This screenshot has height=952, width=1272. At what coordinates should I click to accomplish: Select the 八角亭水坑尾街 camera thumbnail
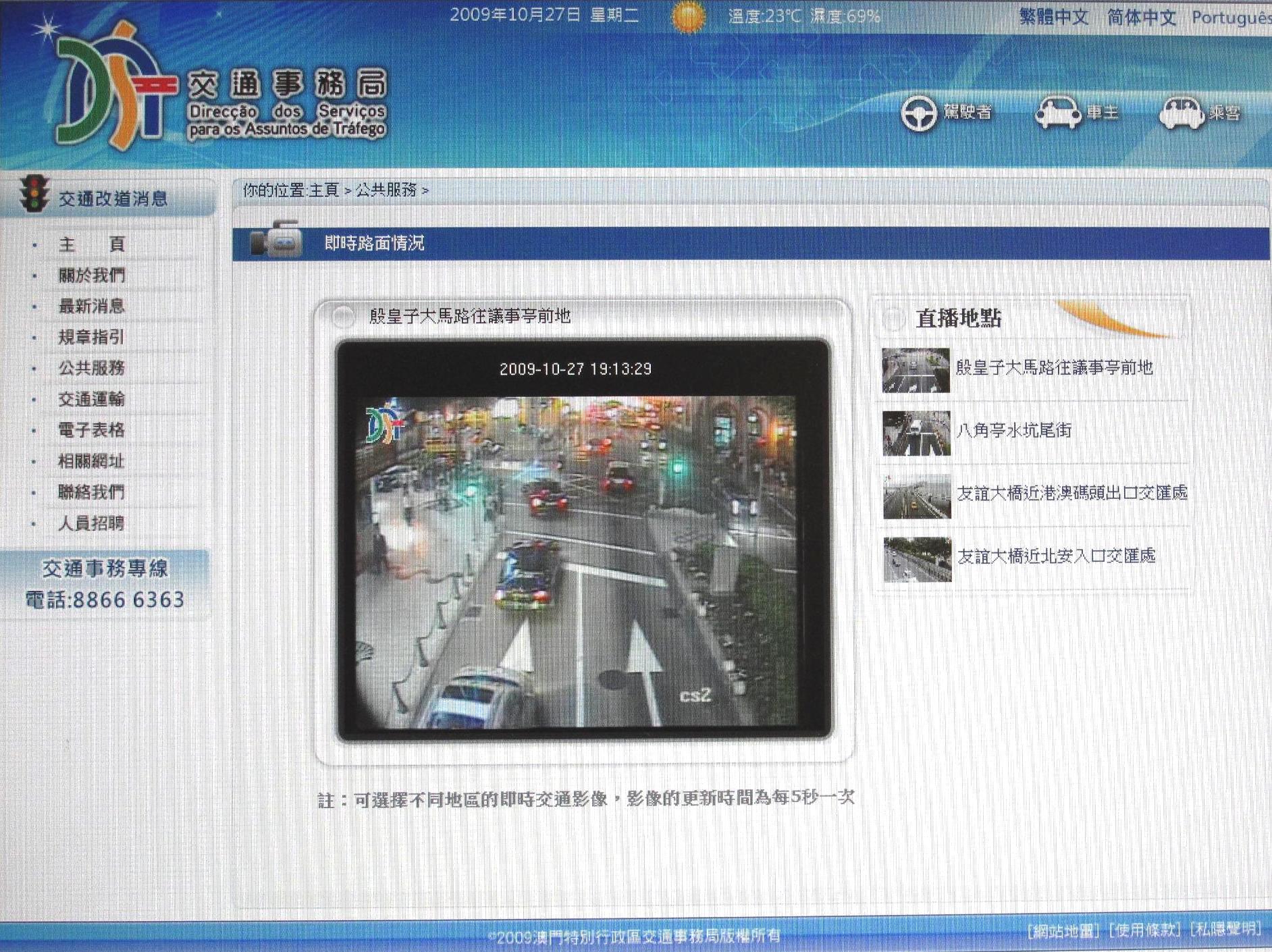coord(916,433)
